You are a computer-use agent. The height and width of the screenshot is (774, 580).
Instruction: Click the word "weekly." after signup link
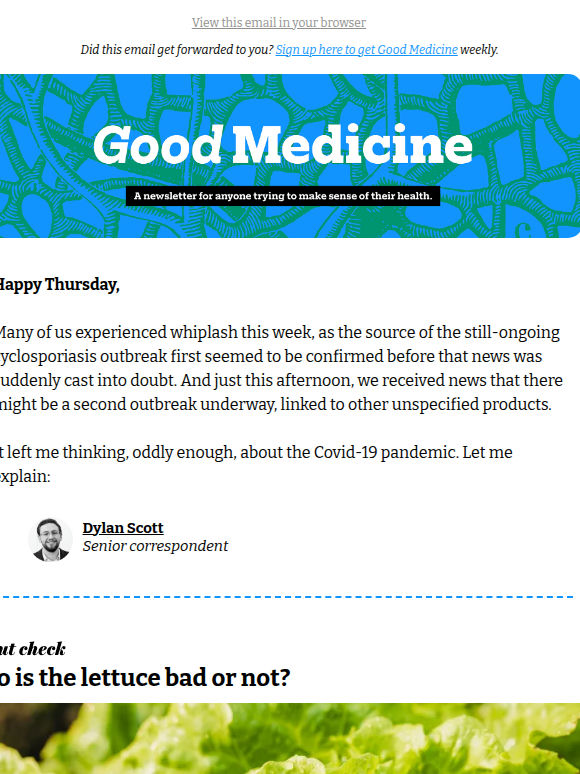pyautogui.click(x=479, y=50)
